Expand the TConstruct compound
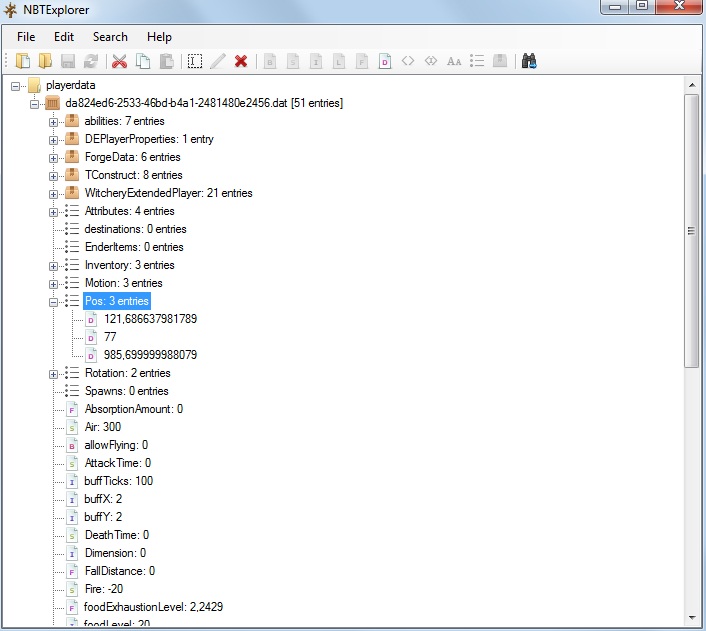This screenshot has width=706, height=631. click(x=53, y=176)
